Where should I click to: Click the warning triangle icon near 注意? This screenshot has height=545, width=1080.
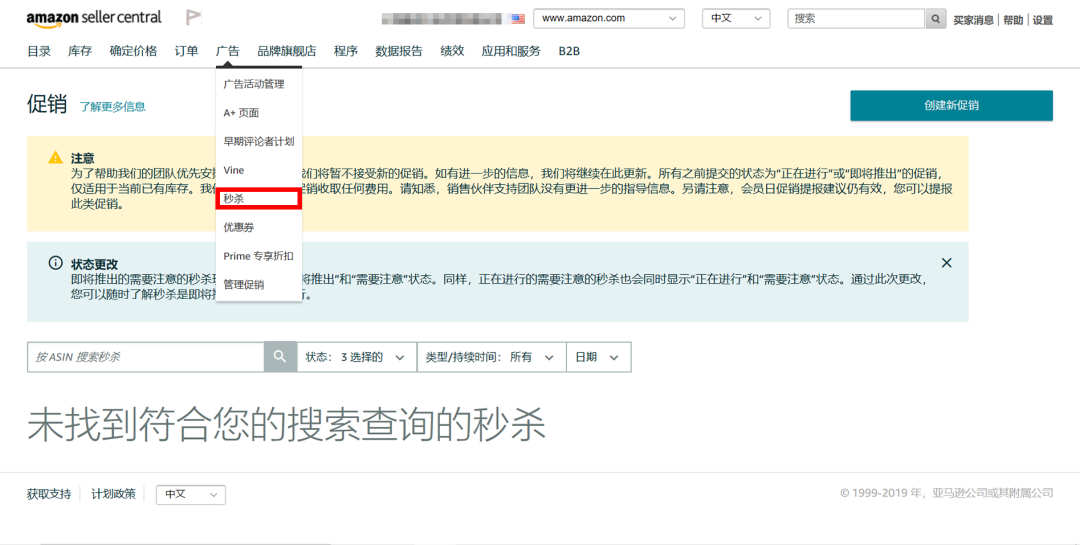tap(56, 158)
